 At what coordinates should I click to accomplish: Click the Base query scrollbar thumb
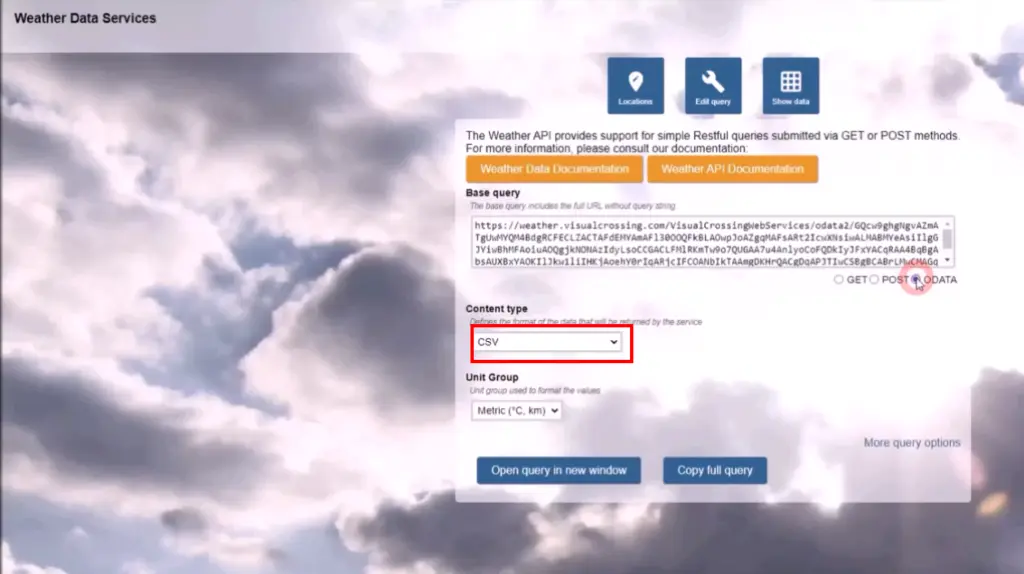(947, 240)
